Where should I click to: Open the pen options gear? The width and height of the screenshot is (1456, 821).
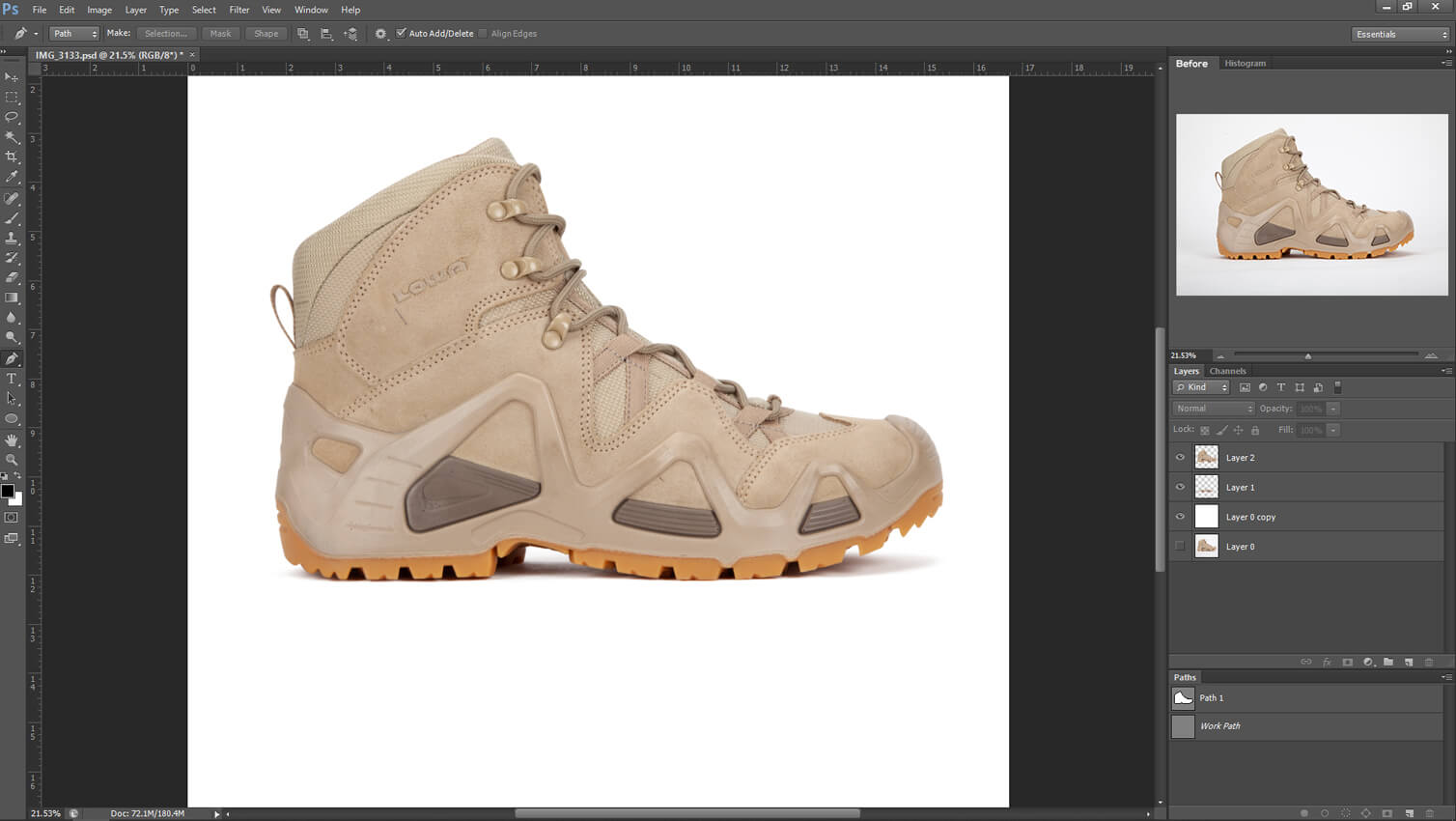(x=380, y=34)
